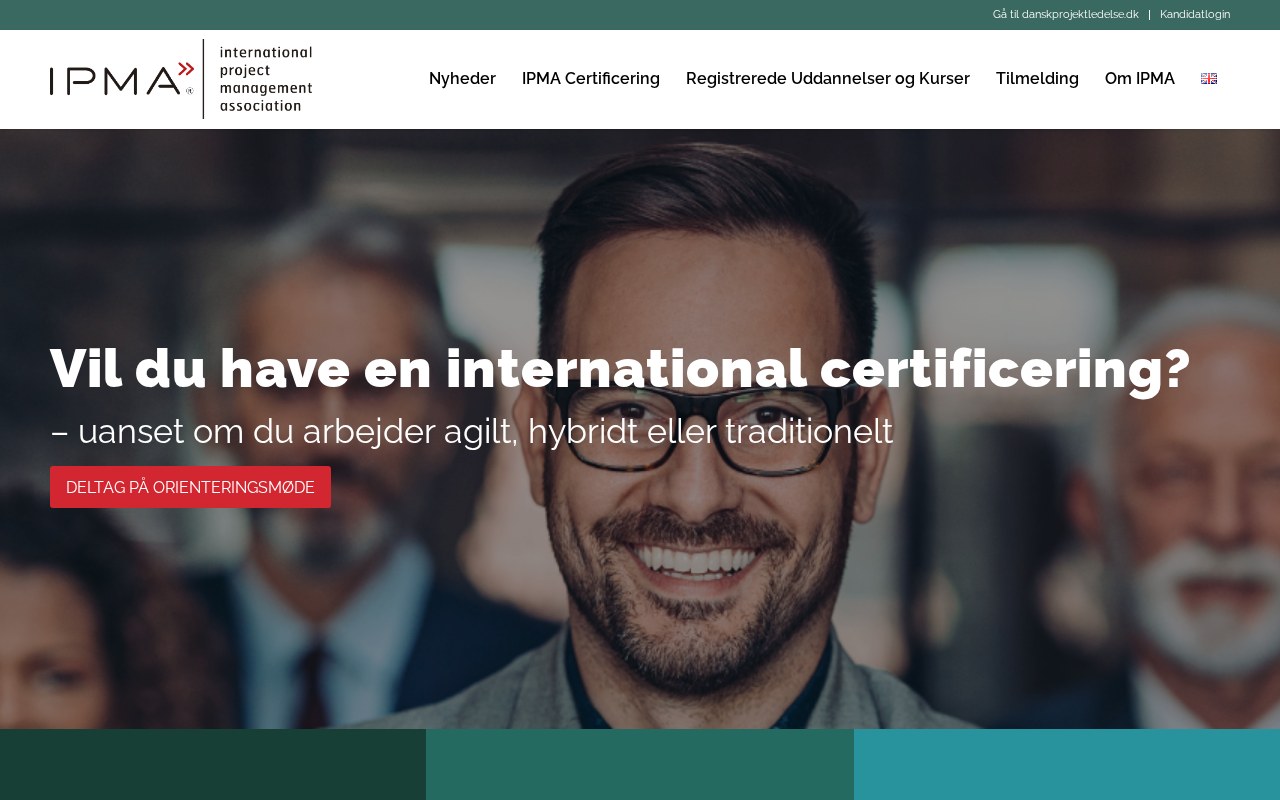The height and width of the screenshot is (800, 1280).
Task: Follow the 'Gå til danskprojektledelse.dk' link
Action: [x=1066, y=15]
